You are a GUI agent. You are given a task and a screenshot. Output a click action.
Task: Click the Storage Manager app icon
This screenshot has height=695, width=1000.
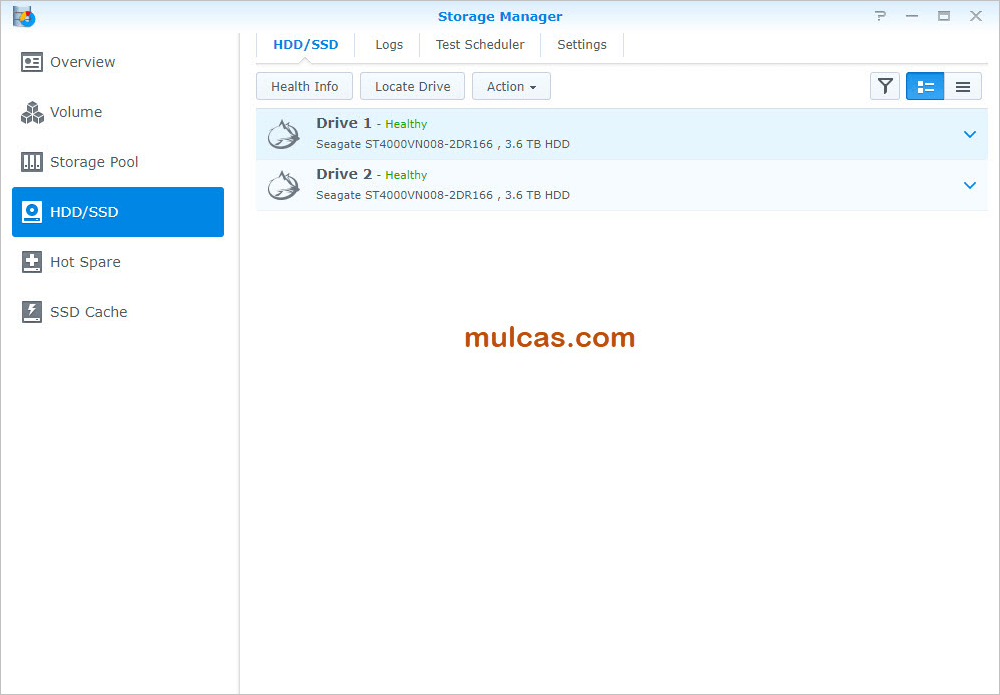coord(24,16)
